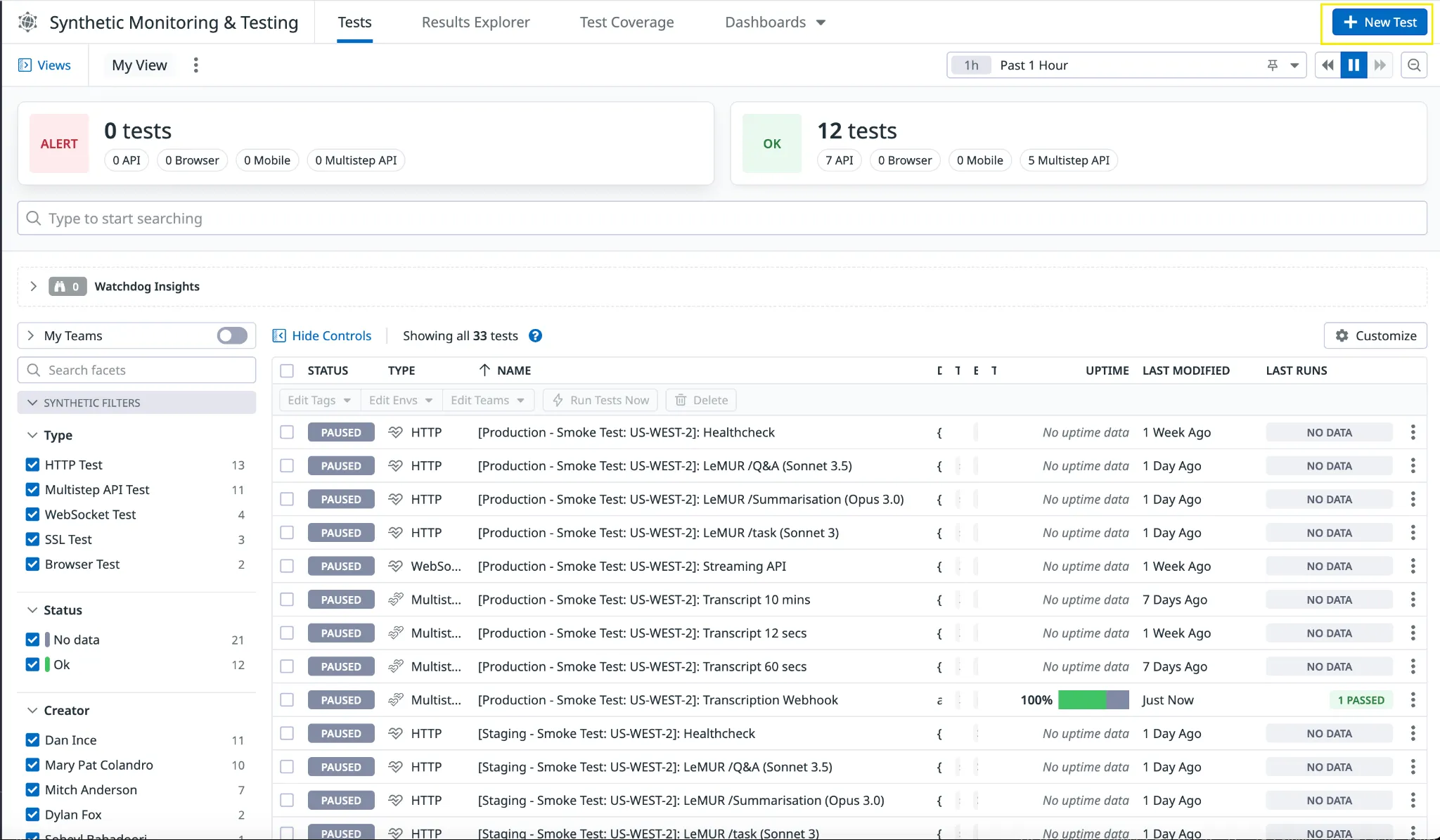The image size is (1440, 840).
Task: Open My View three-dot options menu
Action: (196, 65)
